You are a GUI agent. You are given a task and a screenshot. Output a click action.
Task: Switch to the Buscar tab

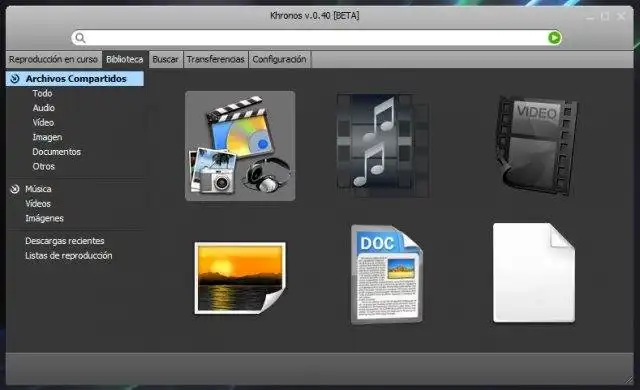pyautogui.click(x=165, y=60)
